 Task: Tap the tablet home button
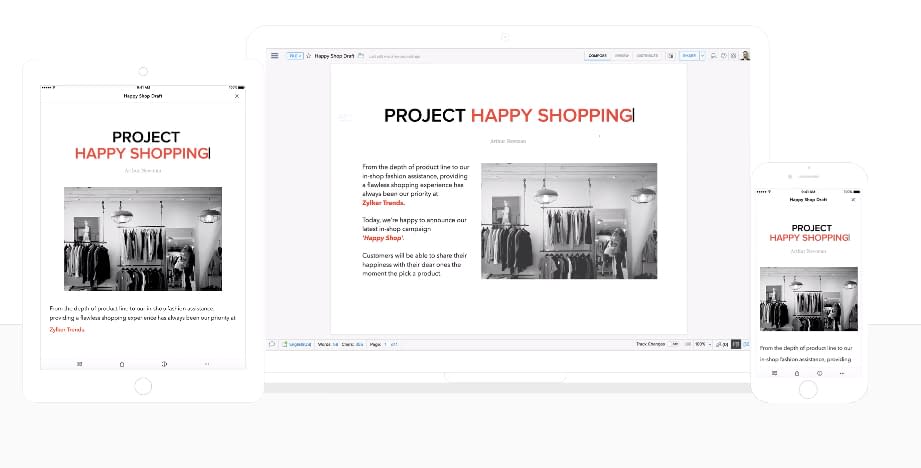[x=143, y=386]
